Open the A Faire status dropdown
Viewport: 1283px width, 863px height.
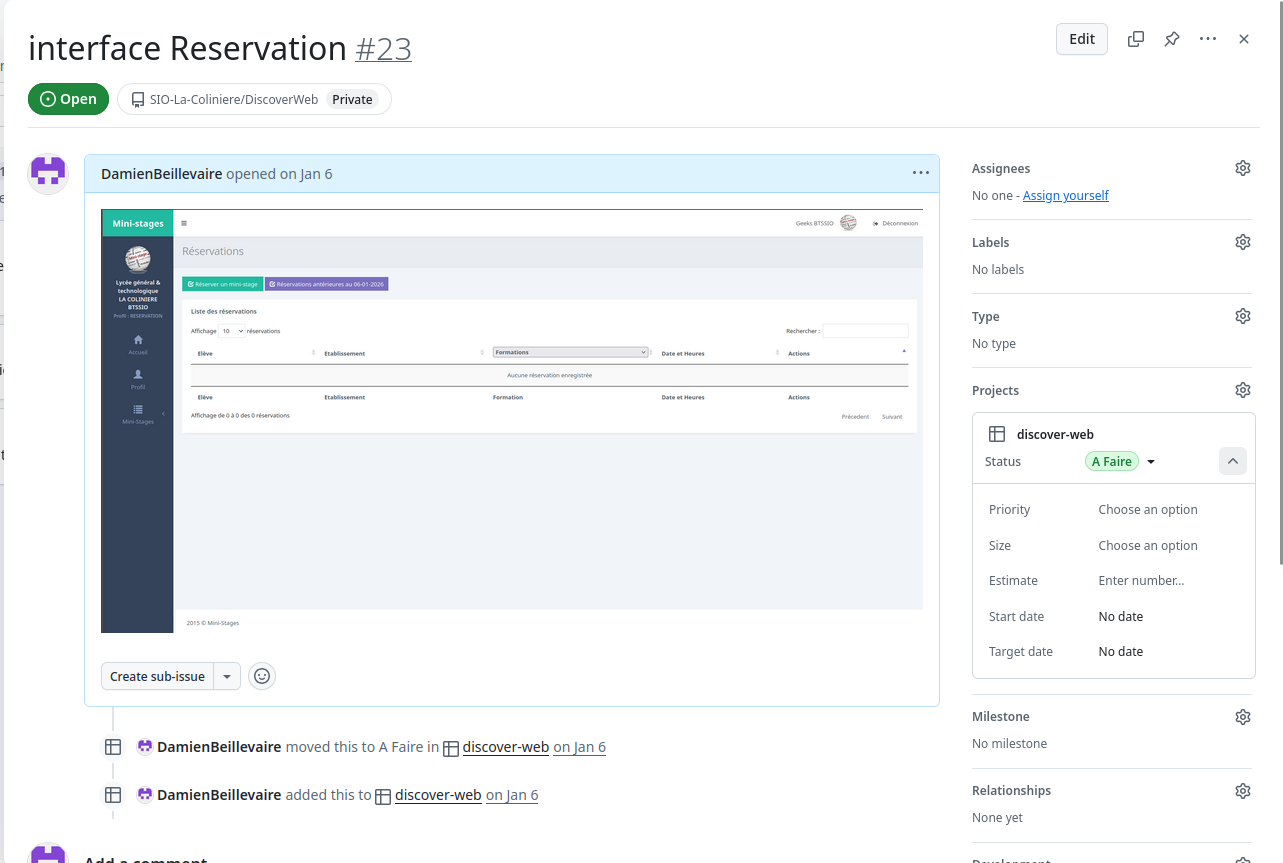(1120, 462)
